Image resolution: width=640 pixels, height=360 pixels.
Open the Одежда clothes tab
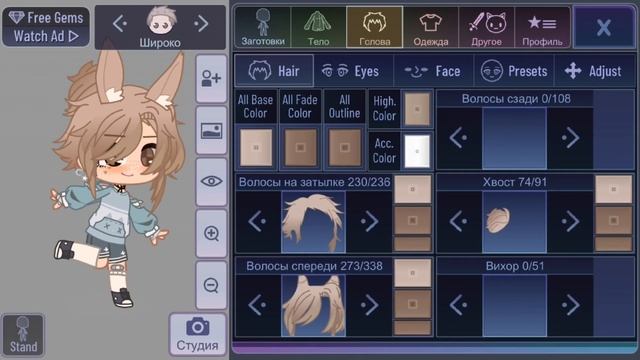431,27
